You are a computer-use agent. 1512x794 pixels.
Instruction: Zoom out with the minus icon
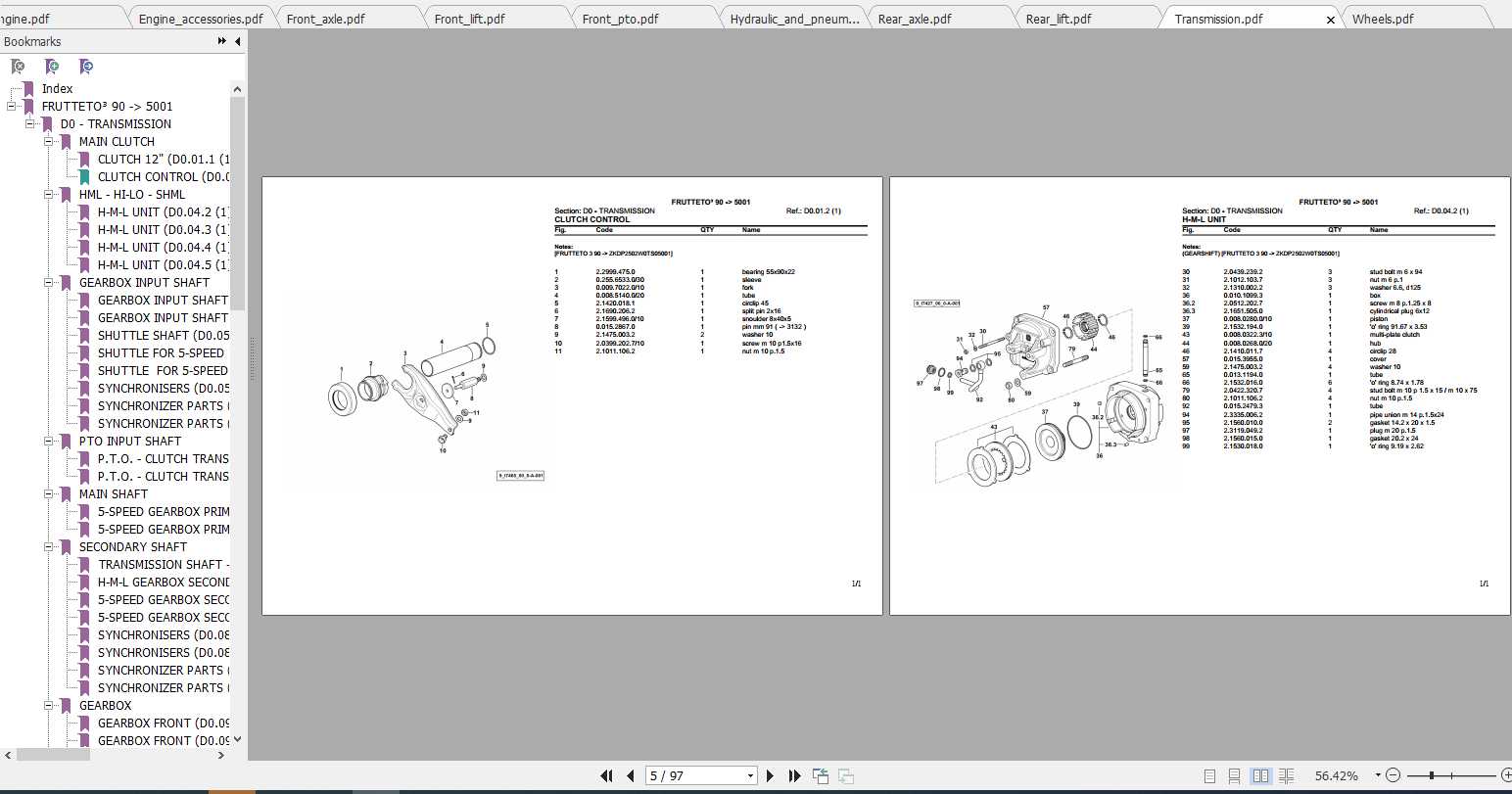1394,775
